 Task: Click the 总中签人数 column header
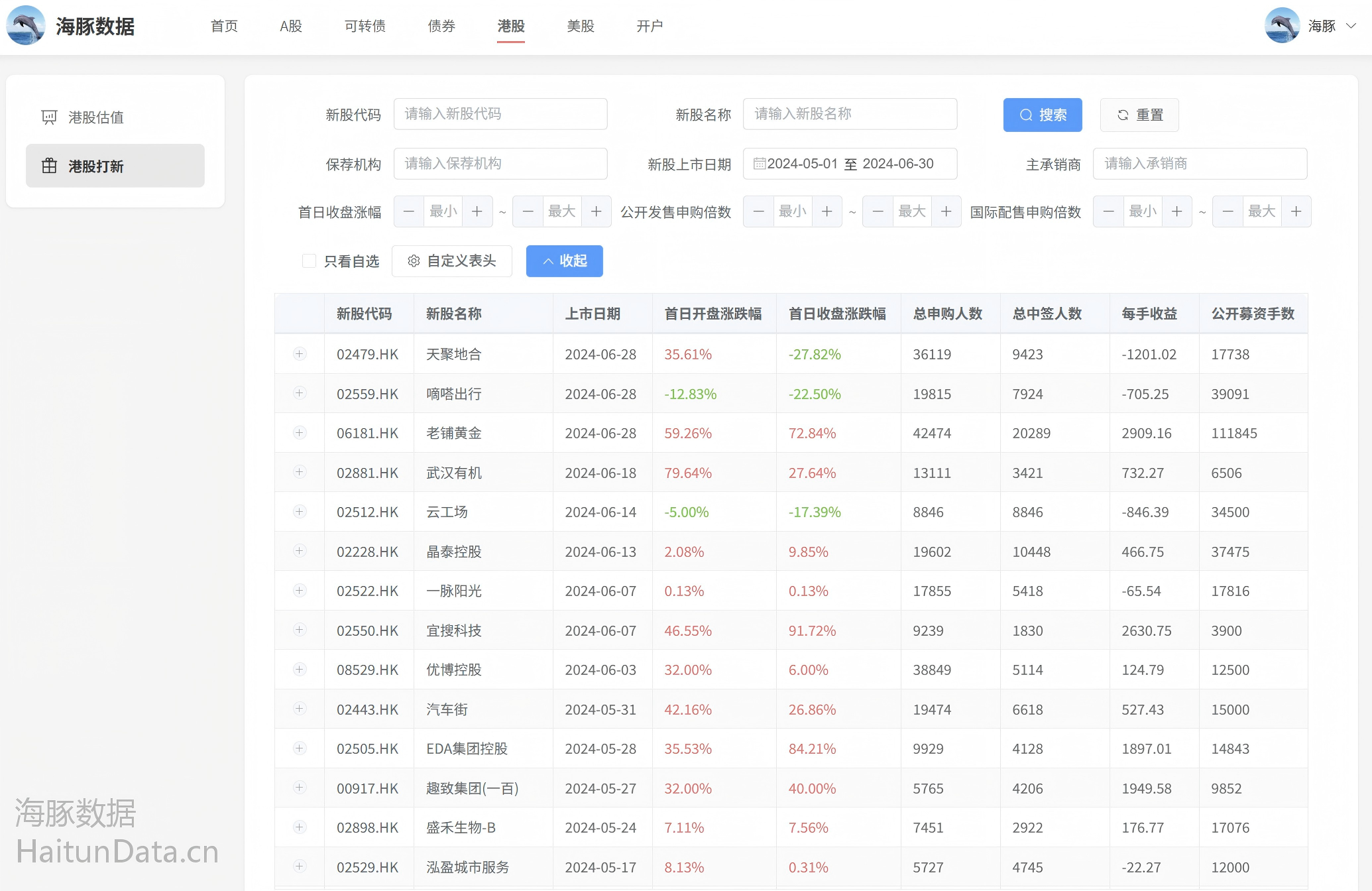click(1055, 314)
